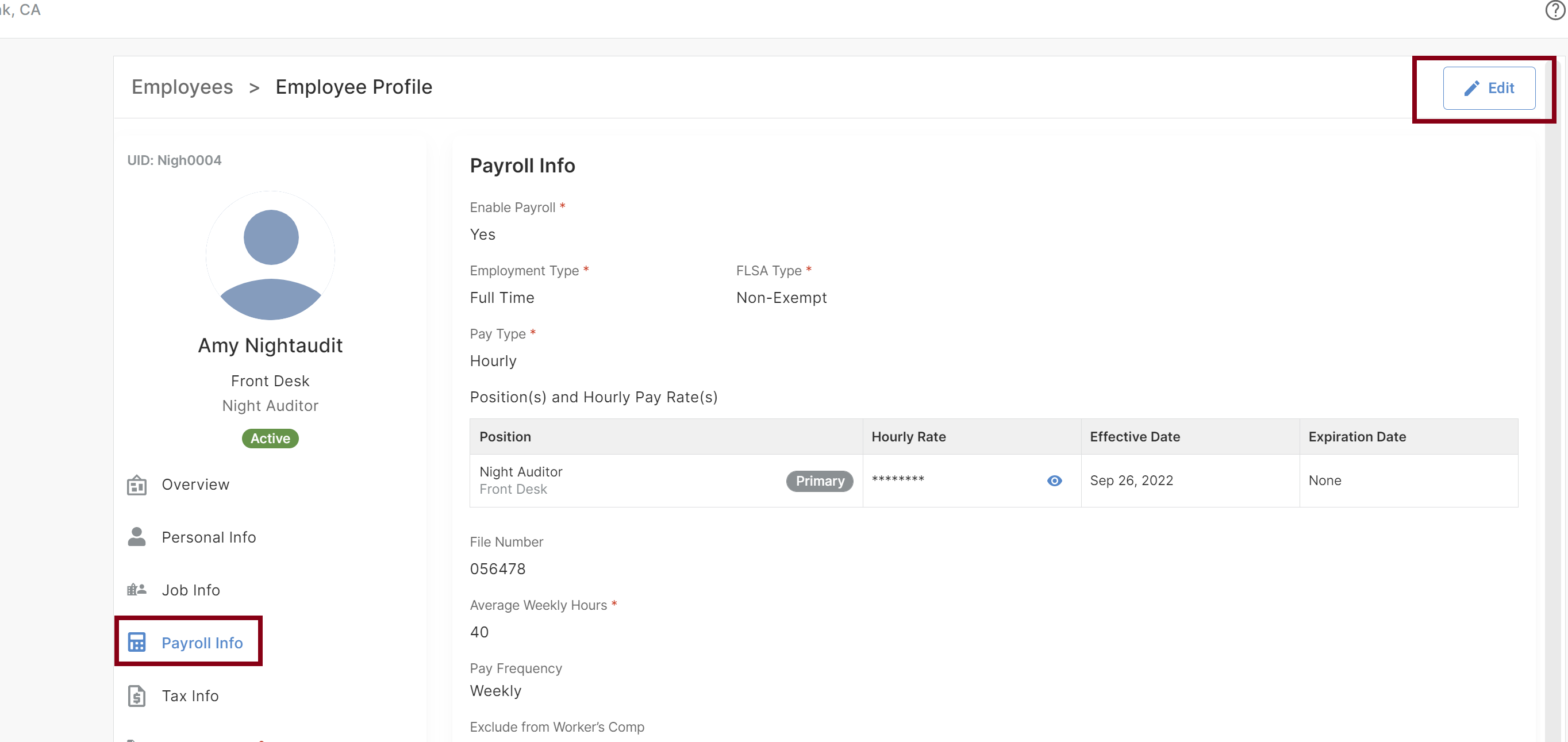Click the Payroll Info calculator icon
The height and width of the screenshot is (742, 1568).
(136, 642)
